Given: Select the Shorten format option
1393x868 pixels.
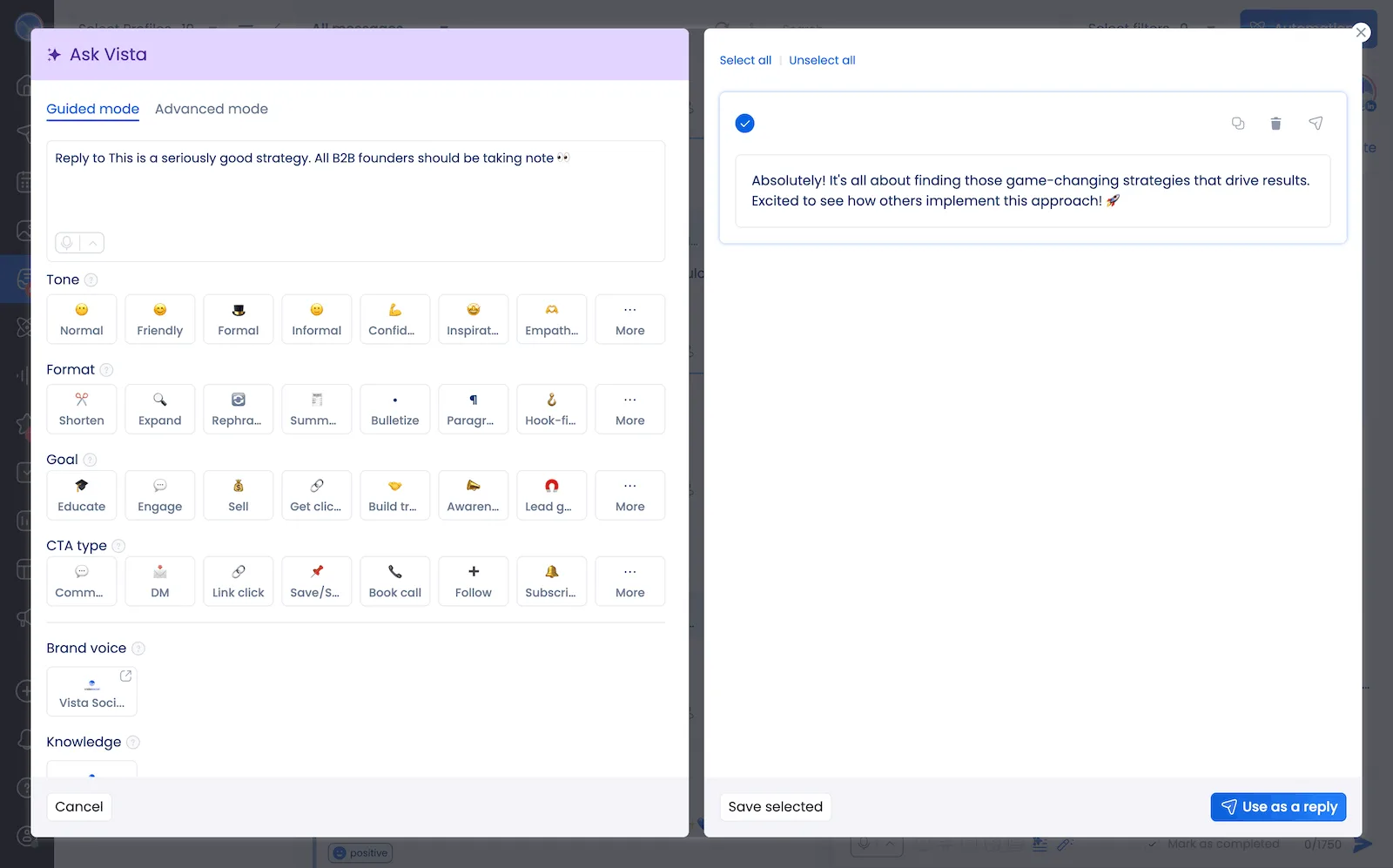Looking at the screenshot, I should pyautogui.click(x=81, y=409).
